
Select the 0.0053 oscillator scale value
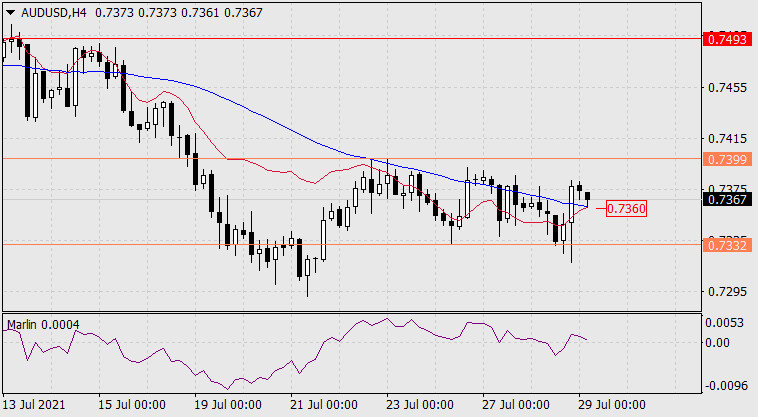724,323
